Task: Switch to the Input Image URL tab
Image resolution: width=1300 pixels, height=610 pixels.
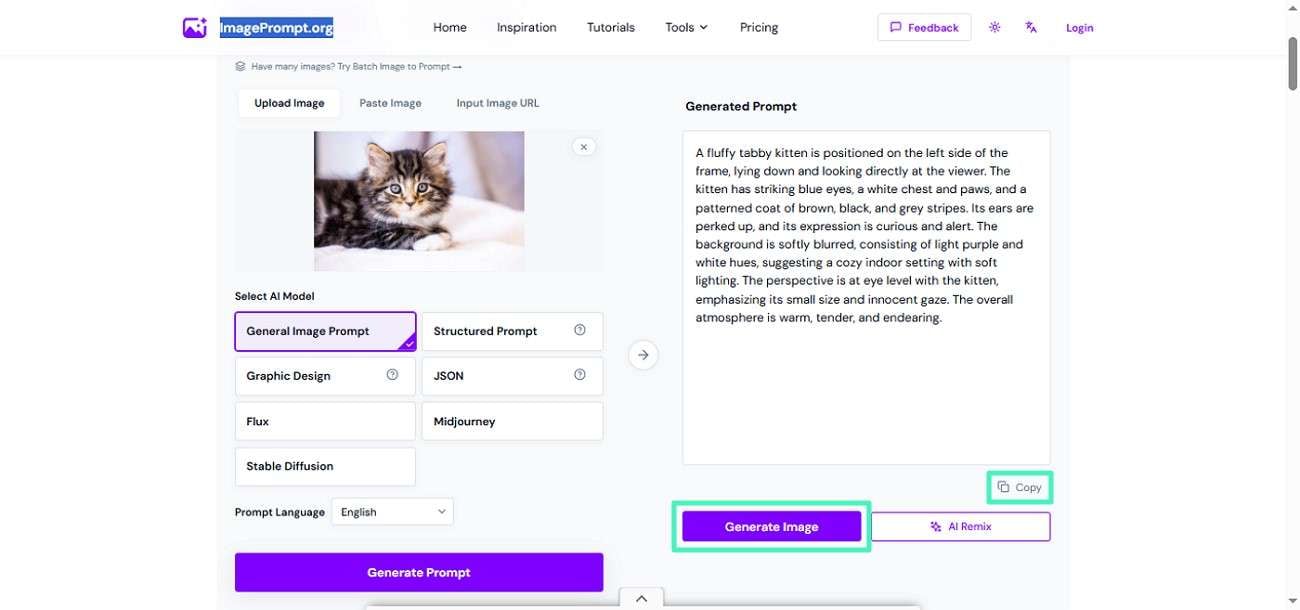Action: [x=497, y=103]
